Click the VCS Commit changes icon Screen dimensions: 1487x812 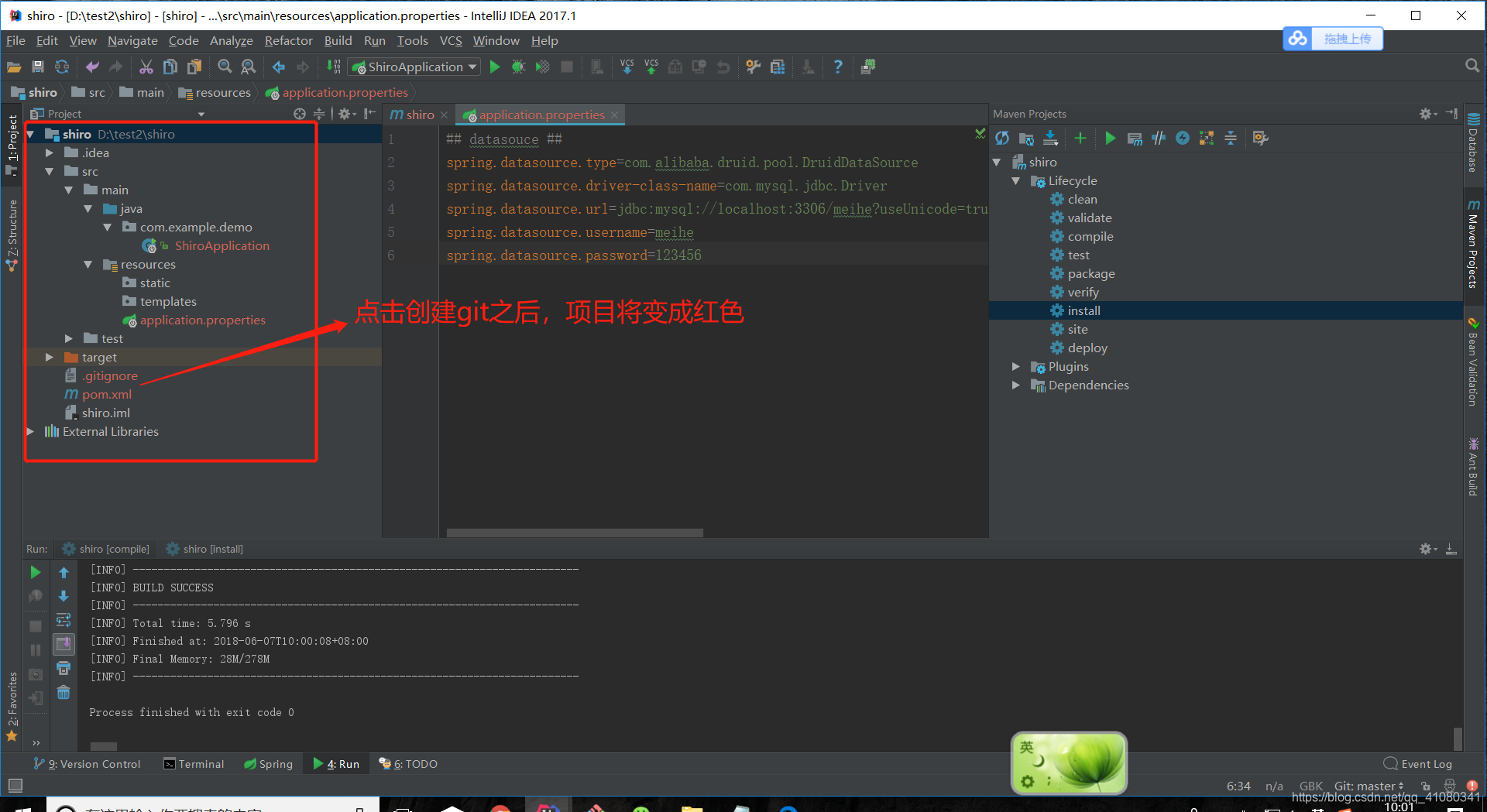coord(651,67)
